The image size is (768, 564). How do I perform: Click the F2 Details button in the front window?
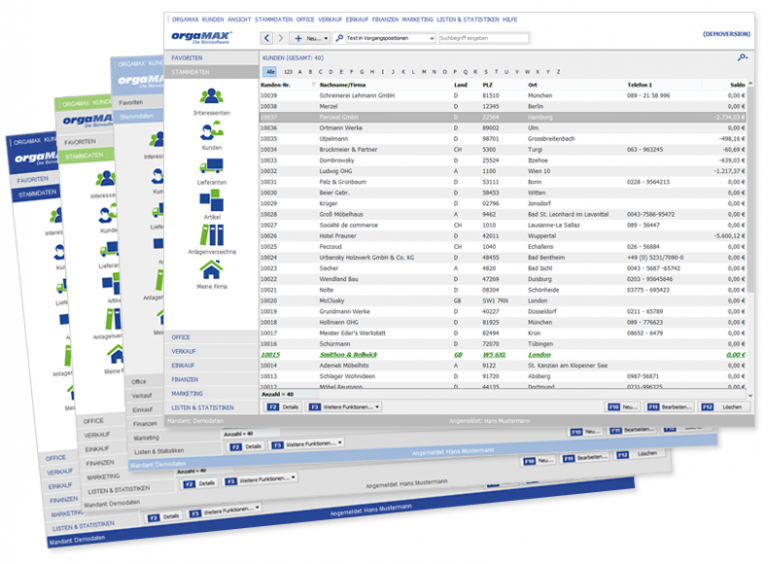283,407
